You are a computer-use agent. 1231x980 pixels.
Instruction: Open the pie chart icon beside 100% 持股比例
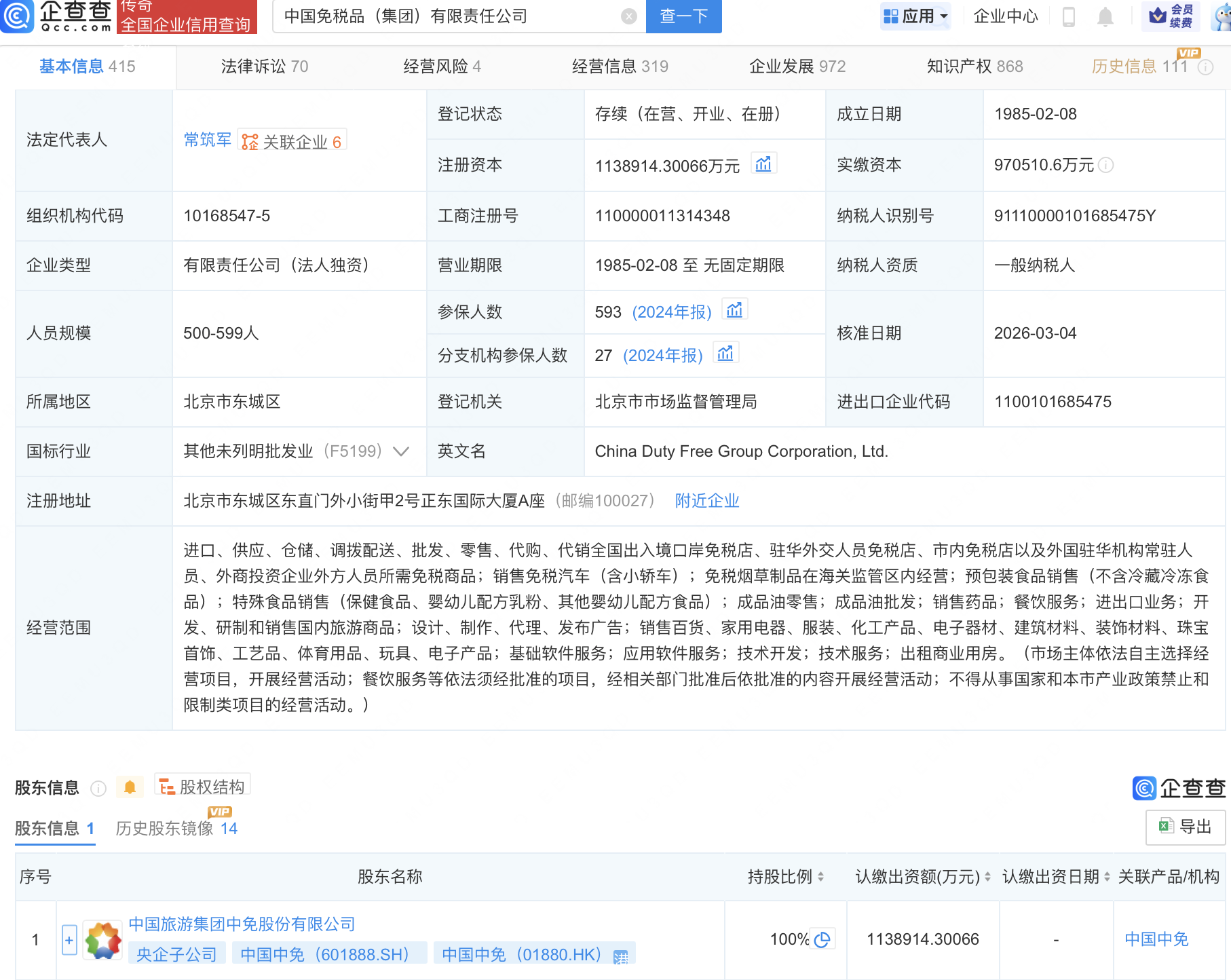point(822,939)
